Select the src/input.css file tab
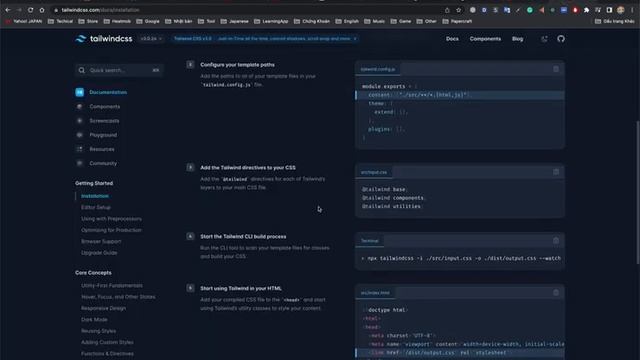The height and width of the screenshot is (360, 640). pos(374,172)
